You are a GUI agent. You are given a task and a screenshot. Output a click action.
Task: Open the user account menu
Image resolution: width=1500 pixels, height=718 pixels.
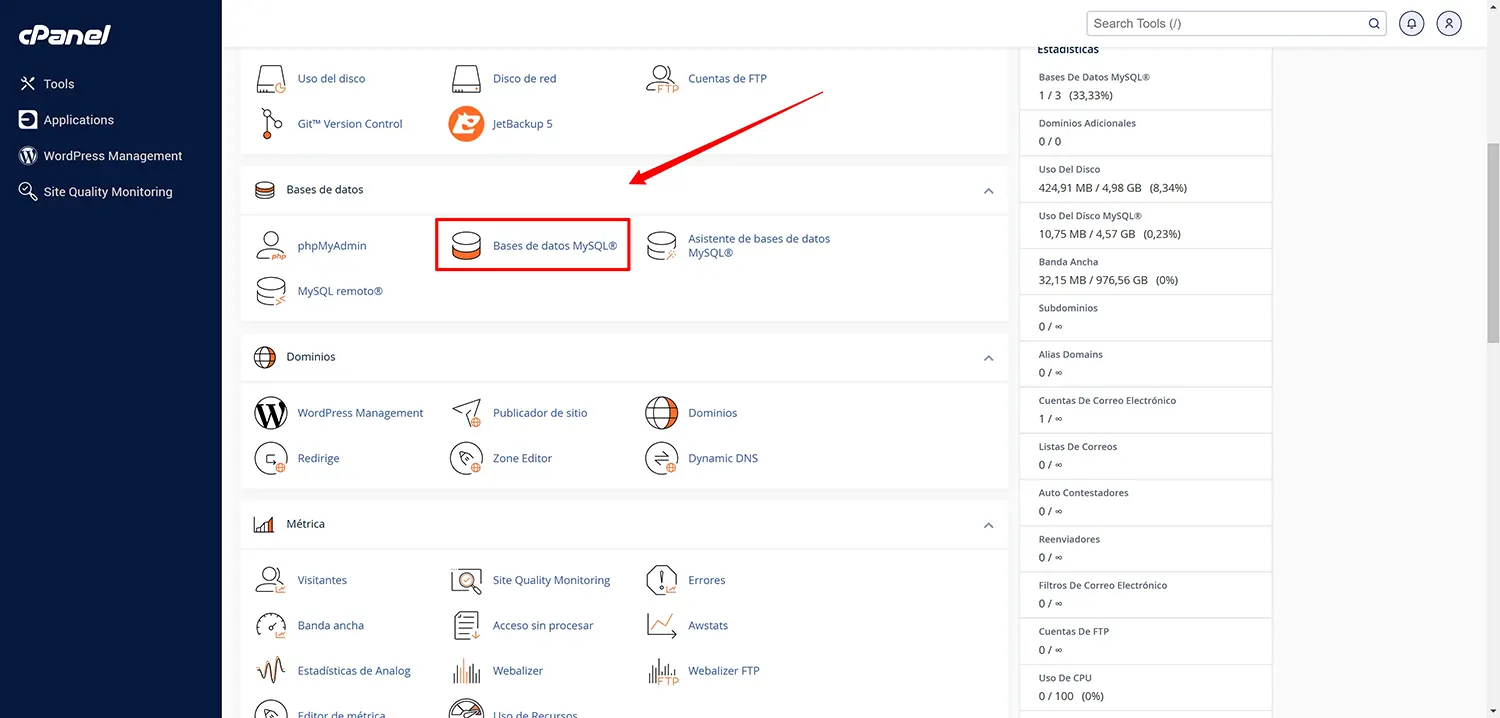point(1449,23)
